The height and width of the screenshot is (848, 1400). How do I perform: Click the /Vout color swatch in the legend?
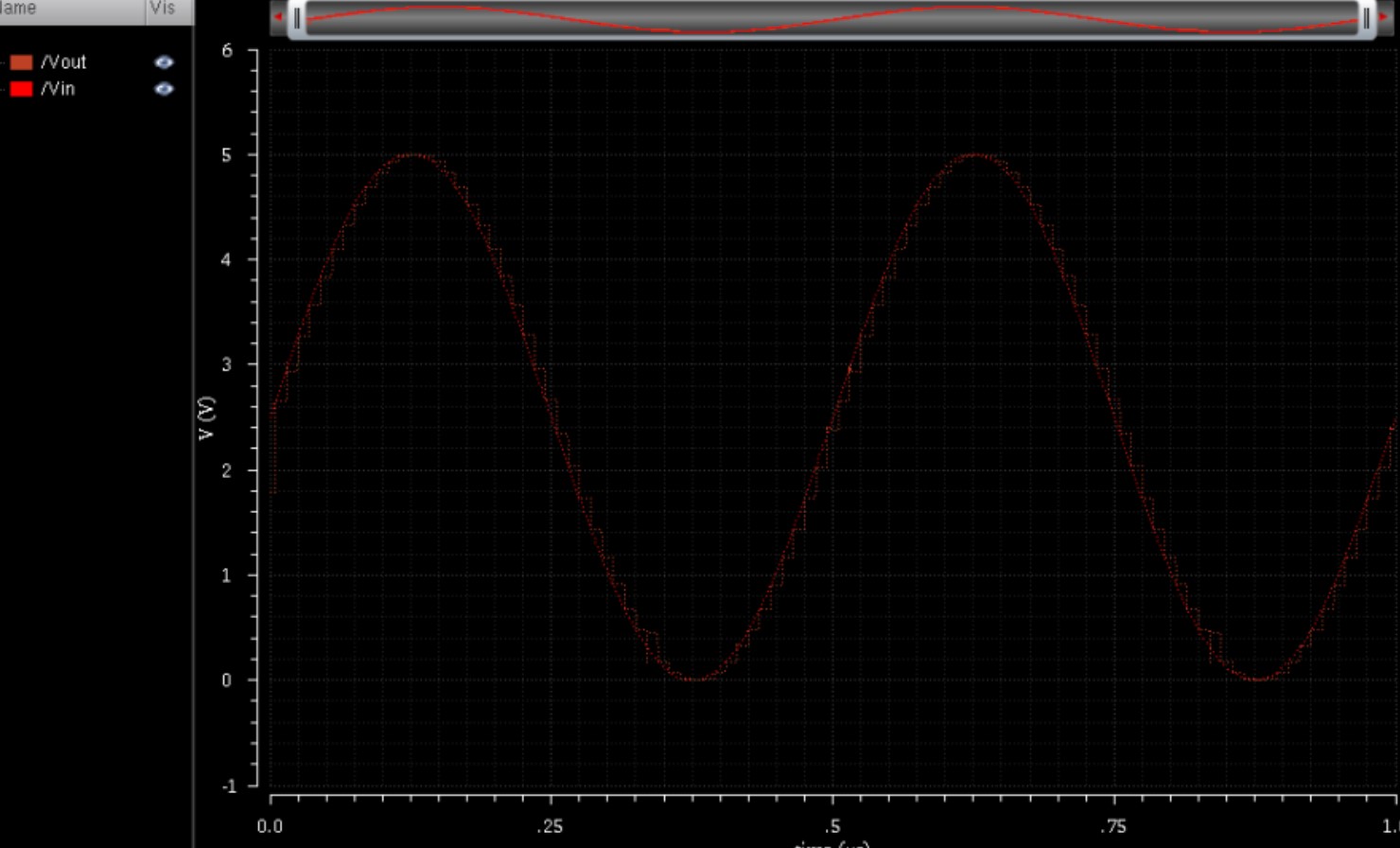tap(22, 62)
